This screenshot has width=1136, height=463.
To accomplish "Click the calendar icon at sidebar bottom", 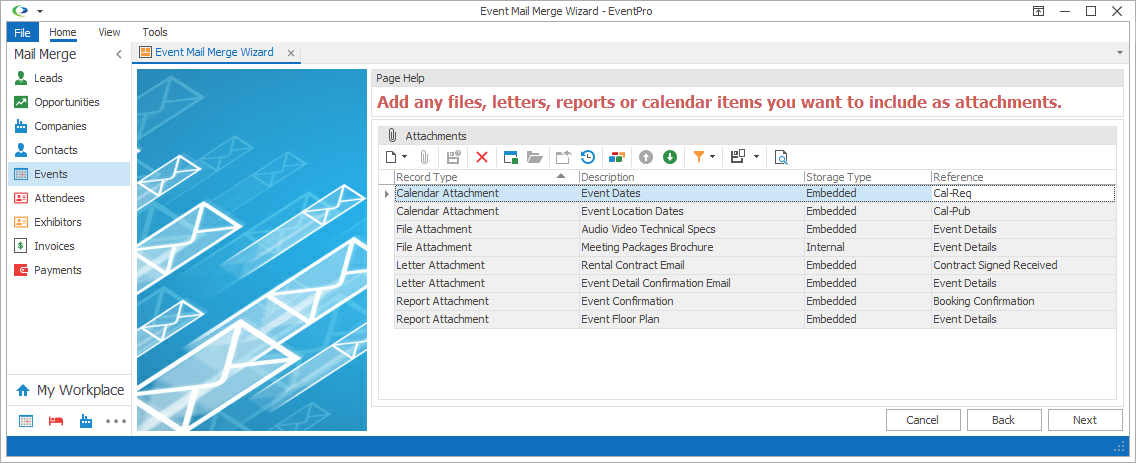I will click(x=25, y=421).
